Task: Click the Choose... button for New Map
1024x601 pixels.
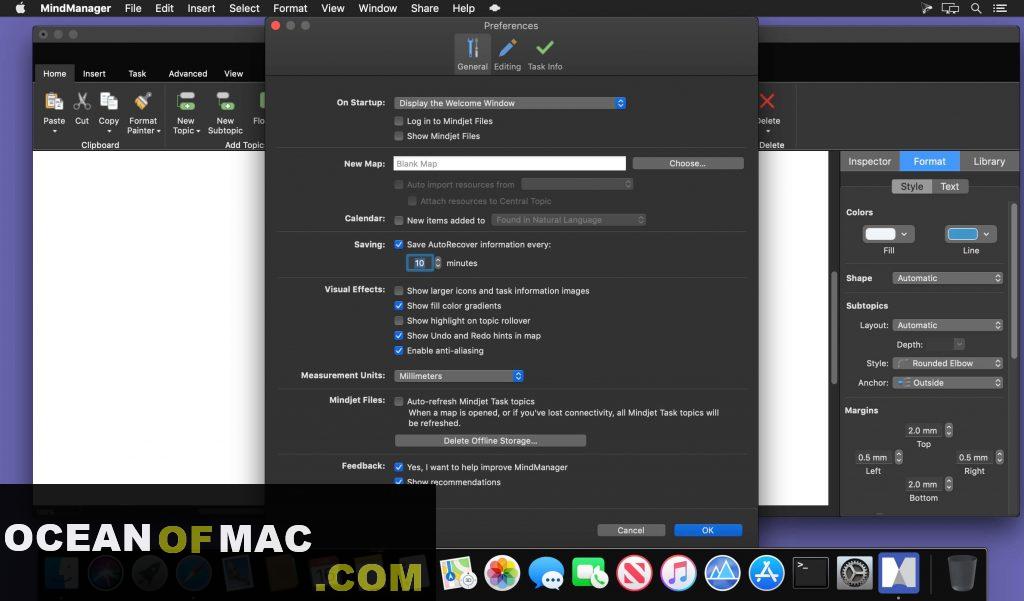Action: tap(688, 163)
